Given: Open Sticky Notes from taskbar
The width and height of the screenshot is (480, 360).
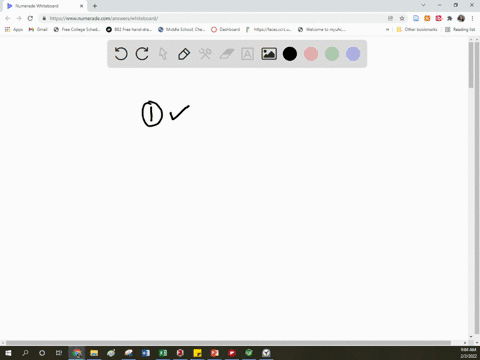Looking at the screenshot, I should pos(197,353).
